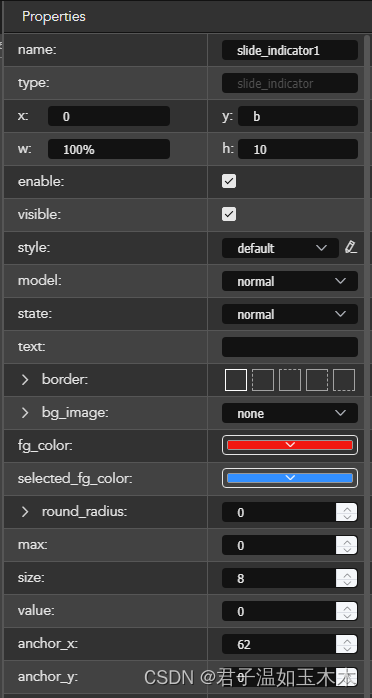
Task: Decrease the value property
Action: pyautogui.click(x=347, y=616)
